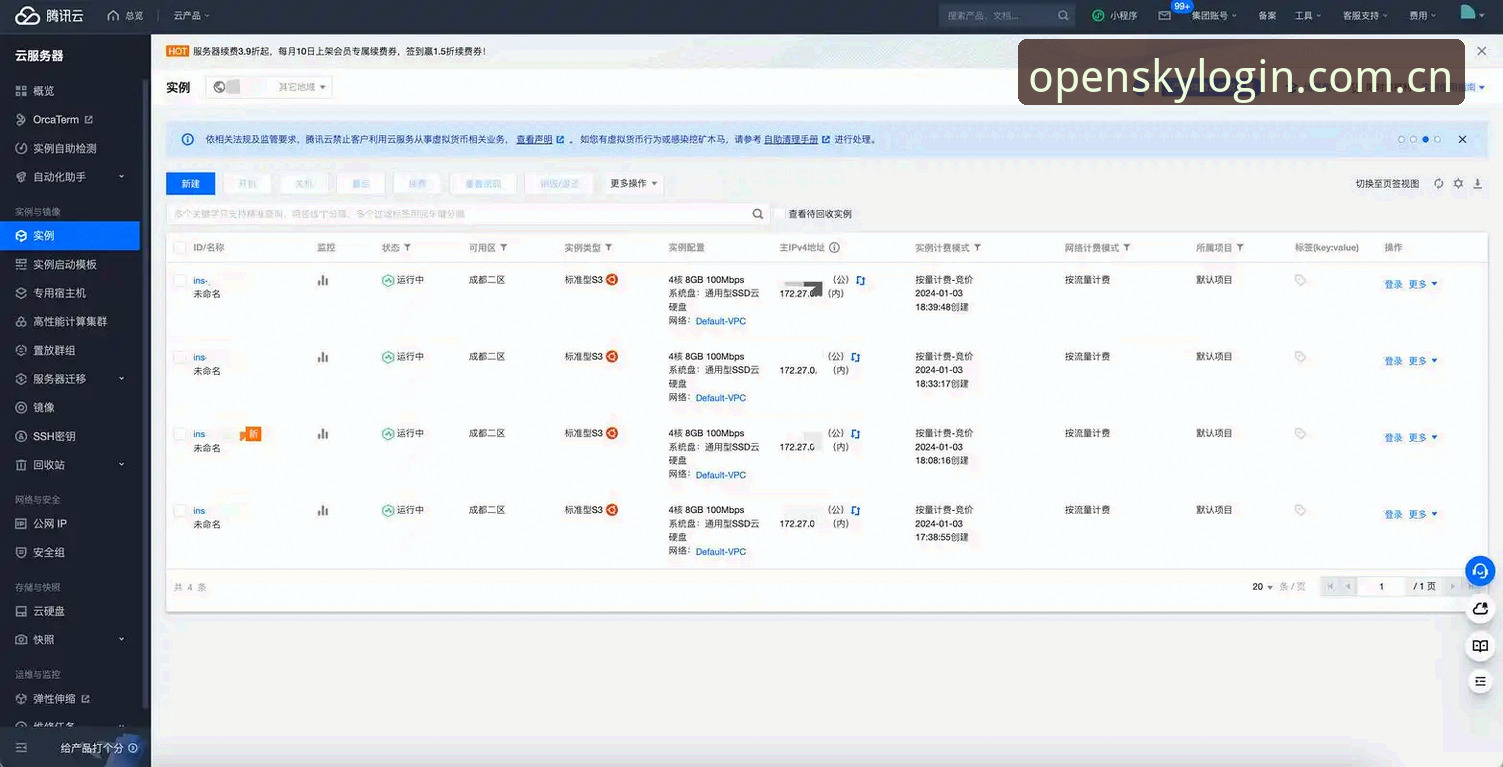Open the customer service headset floating button

coord(1480,570)
